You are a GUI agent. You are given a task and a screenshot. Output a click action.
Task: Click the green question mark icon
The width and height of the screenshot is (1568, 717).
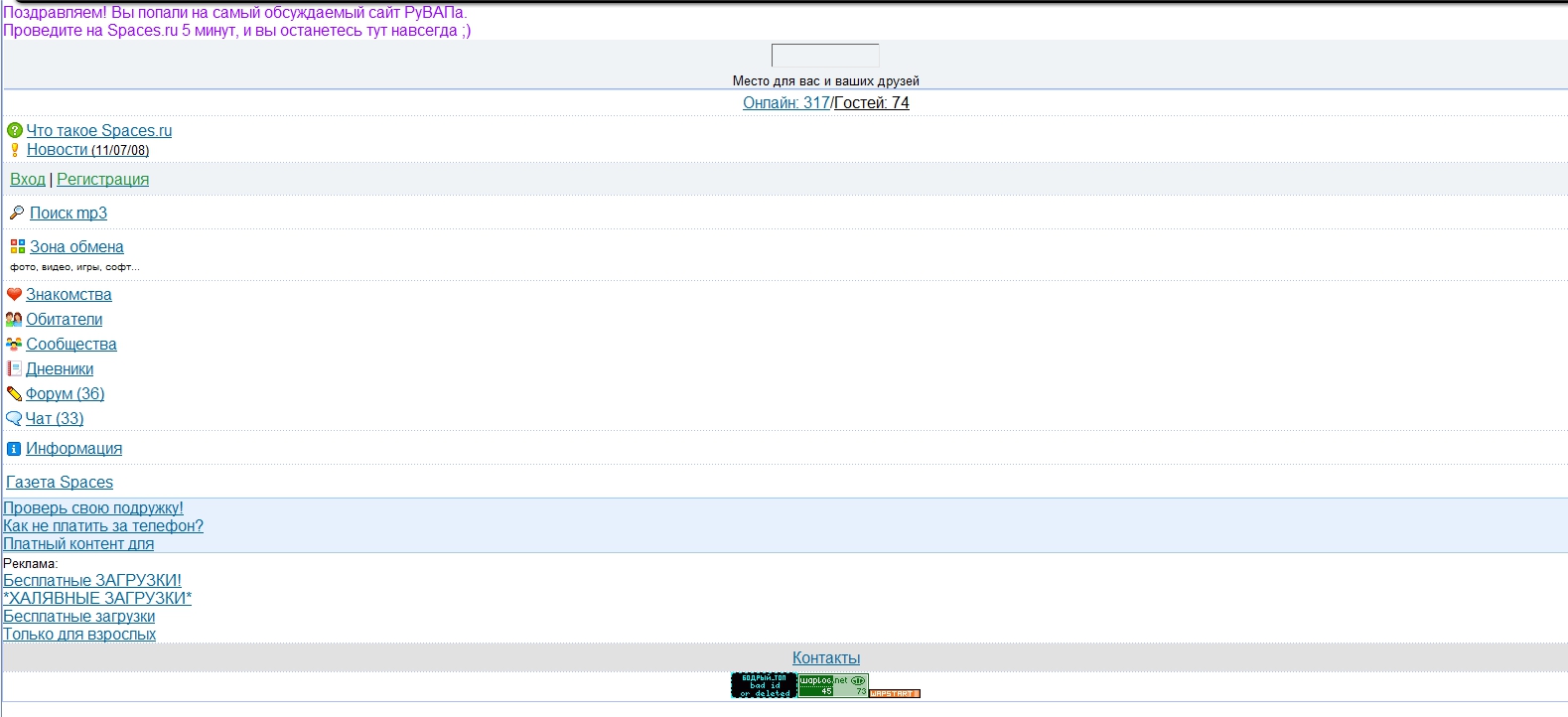(x=14, y=130)
